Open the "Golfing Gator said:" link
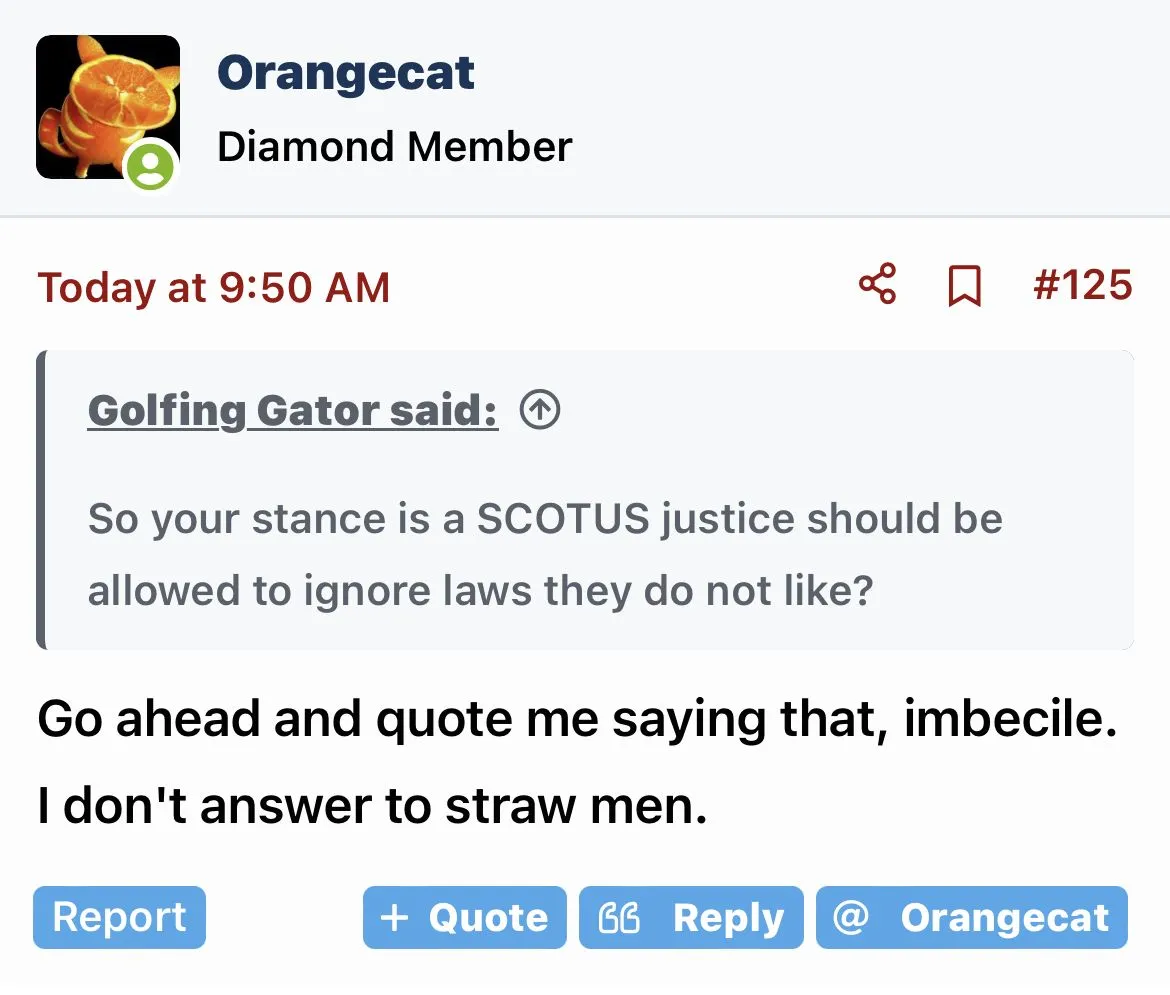 pos(292,410)
